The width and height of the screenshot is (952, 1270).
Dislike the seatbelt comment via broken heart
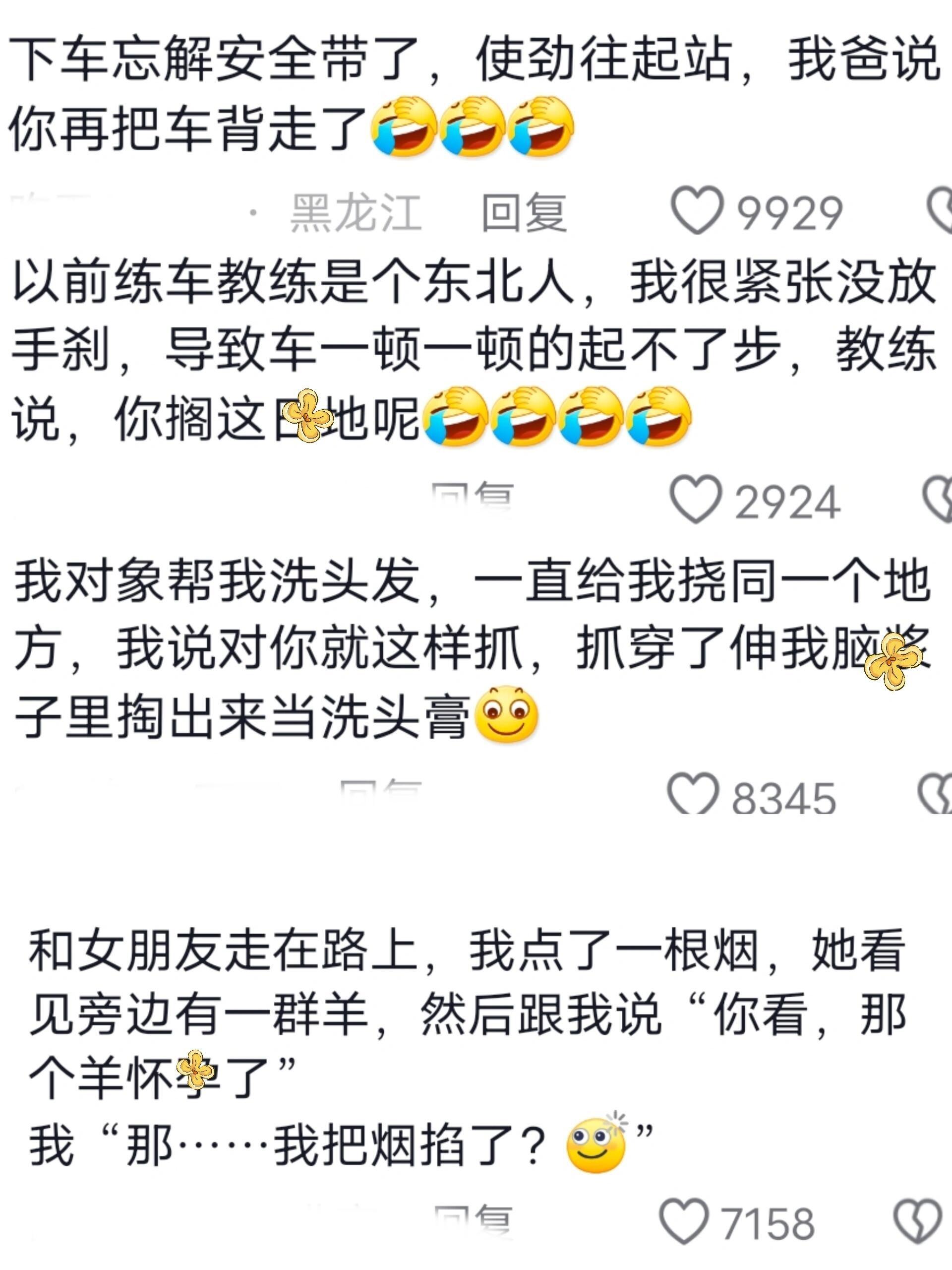tap(940, 210)
